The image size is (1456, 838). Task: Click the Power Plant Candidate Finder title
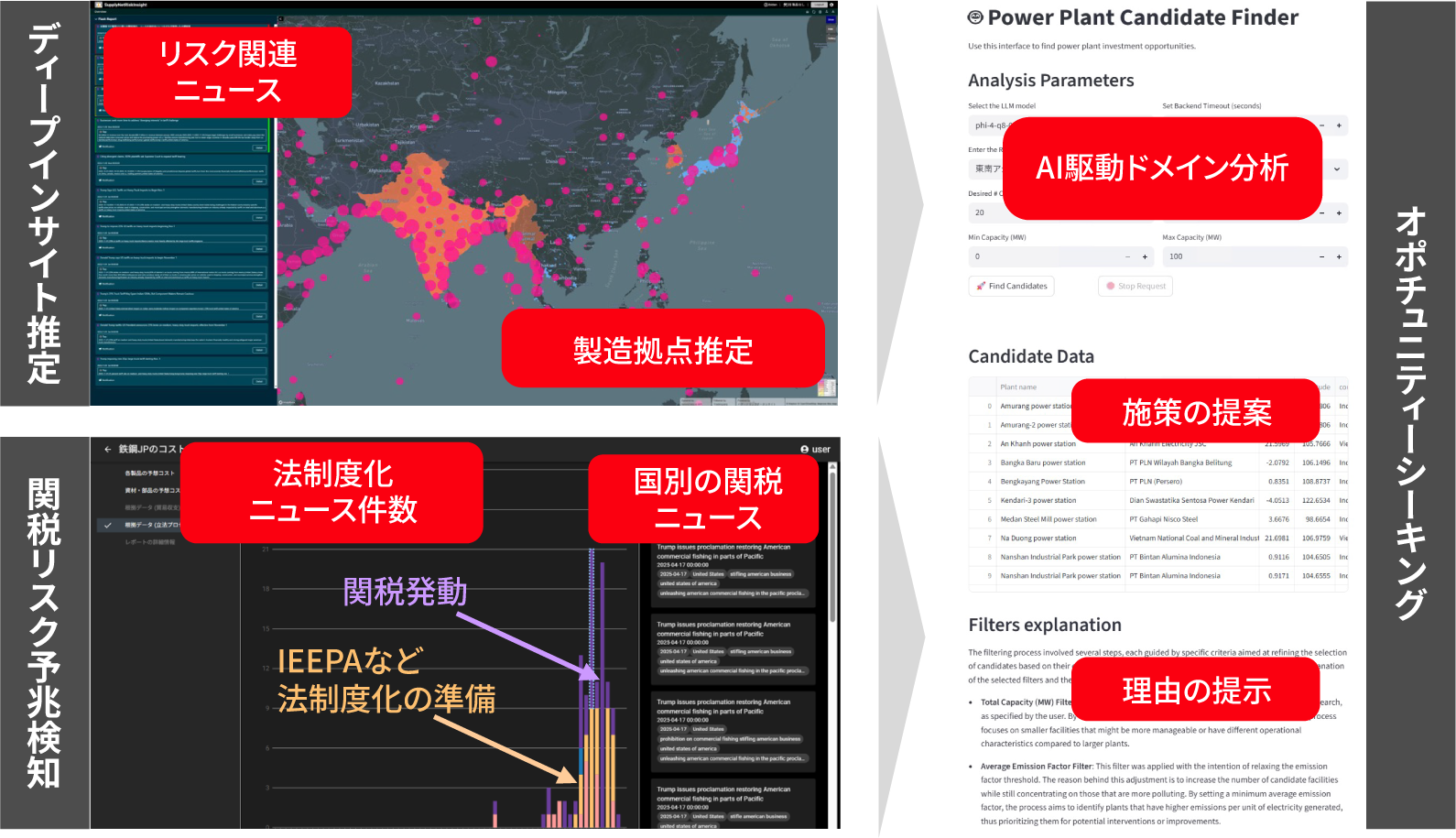coord(1143,17)
